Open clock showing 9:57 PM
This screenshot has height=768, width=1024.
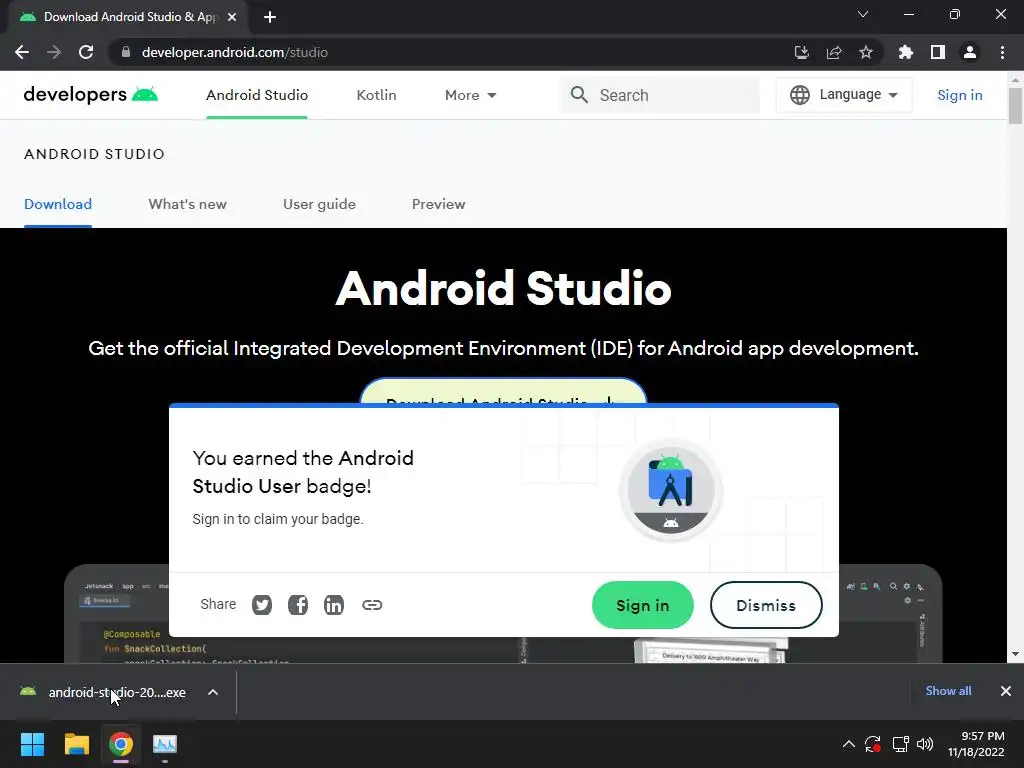[x=976, y=744]
